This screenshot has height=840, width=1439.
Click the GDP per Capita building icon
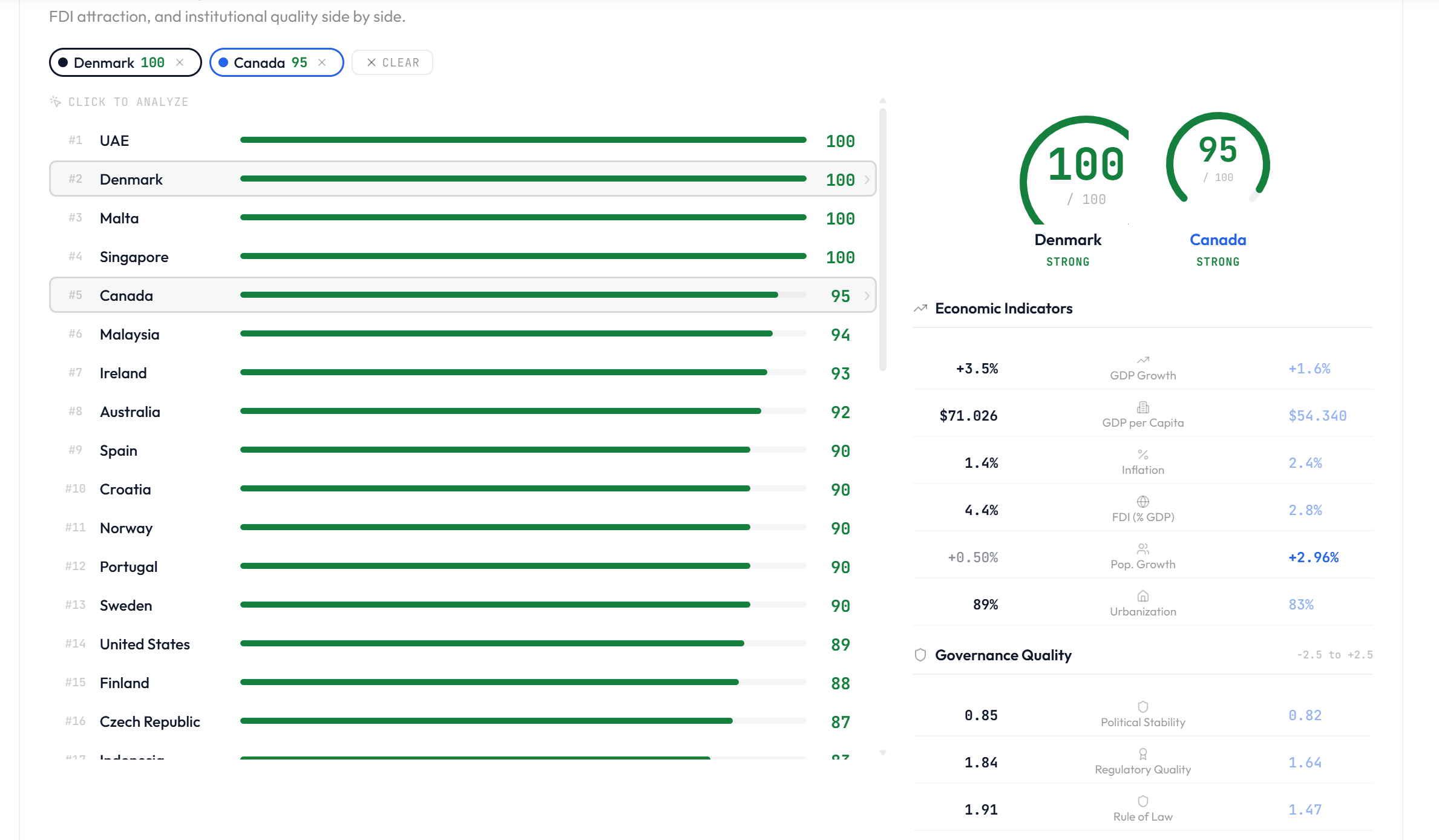click(x=1142, y=407)
